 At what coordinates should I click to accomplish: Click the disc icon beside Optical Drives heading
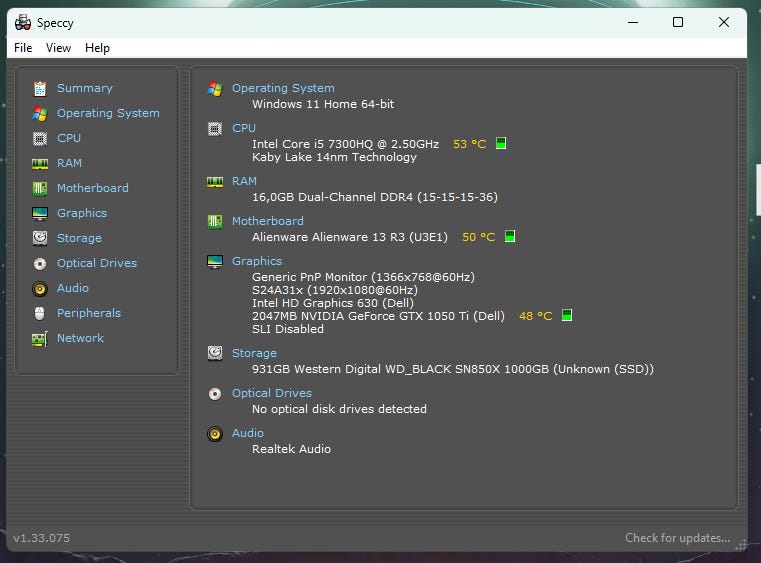(215, 394)
